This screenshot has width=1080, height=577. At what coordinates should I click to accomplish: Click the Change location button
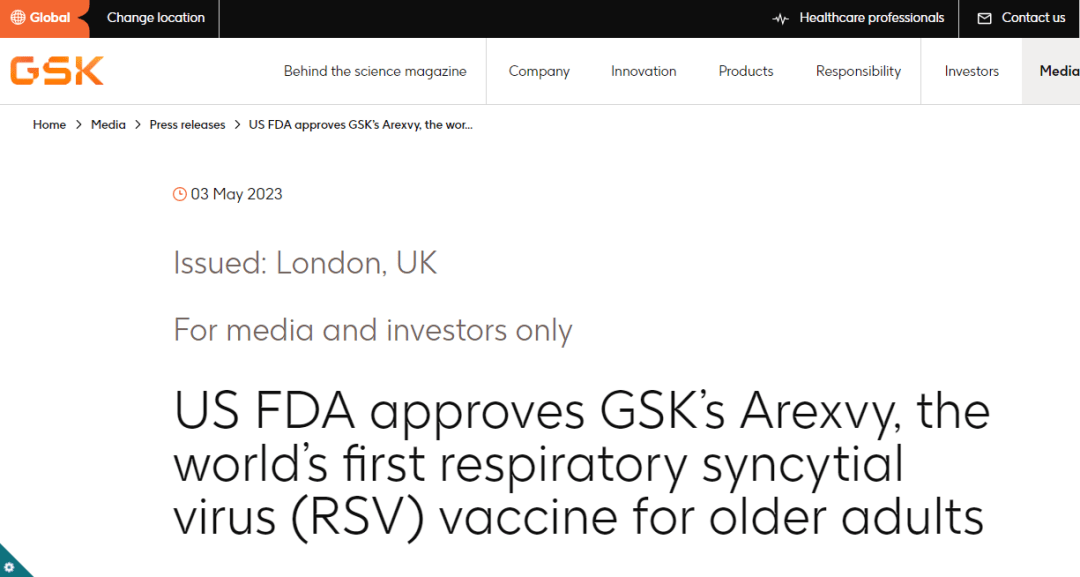point(155,17)
